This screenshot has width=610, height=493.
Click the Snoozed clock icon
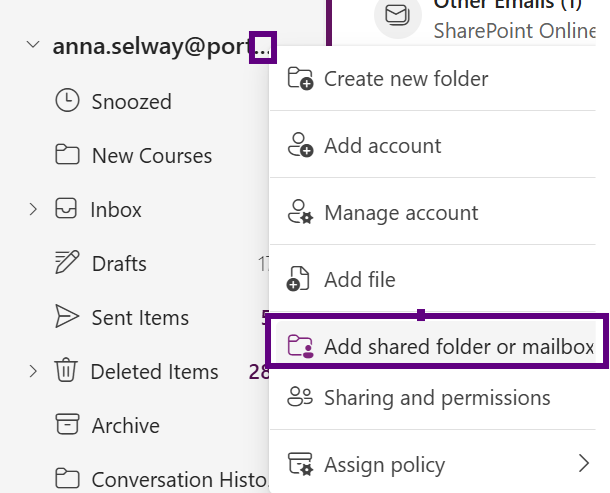[67, 101]
